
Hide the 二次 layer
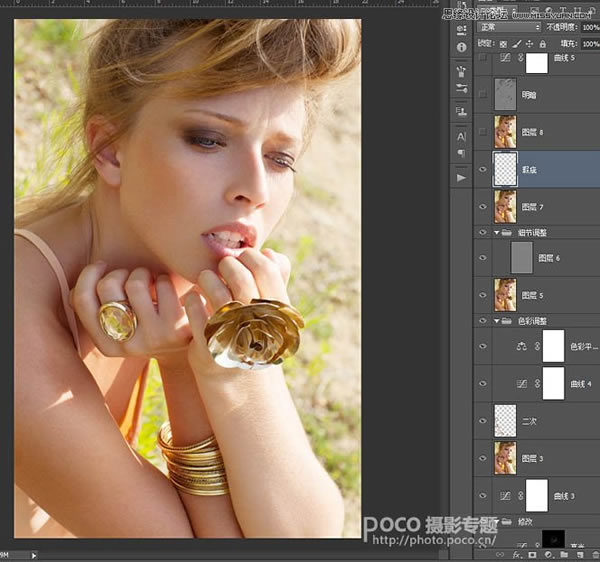(x=483, y=421)
